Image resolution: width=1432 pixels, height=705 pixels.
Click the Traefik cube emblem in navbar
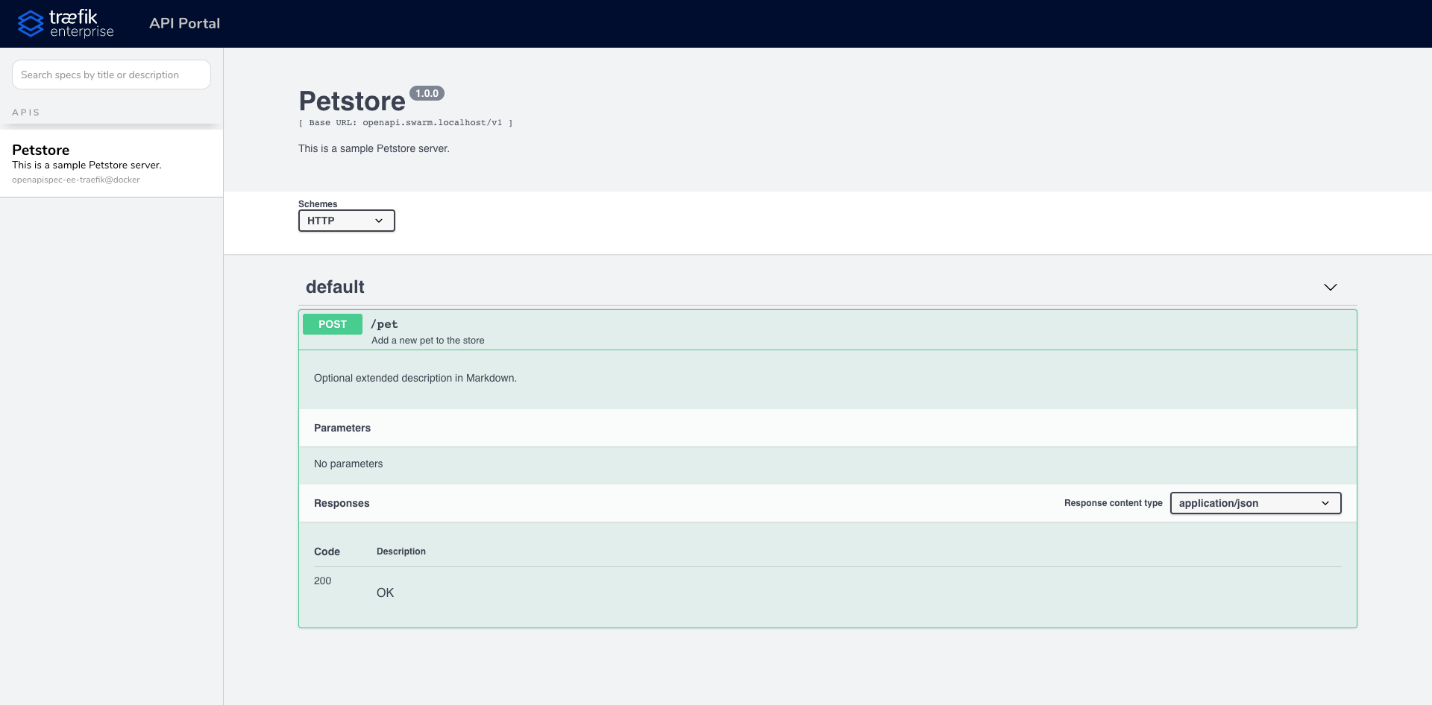pyautogui.click(x=29, y=22)
